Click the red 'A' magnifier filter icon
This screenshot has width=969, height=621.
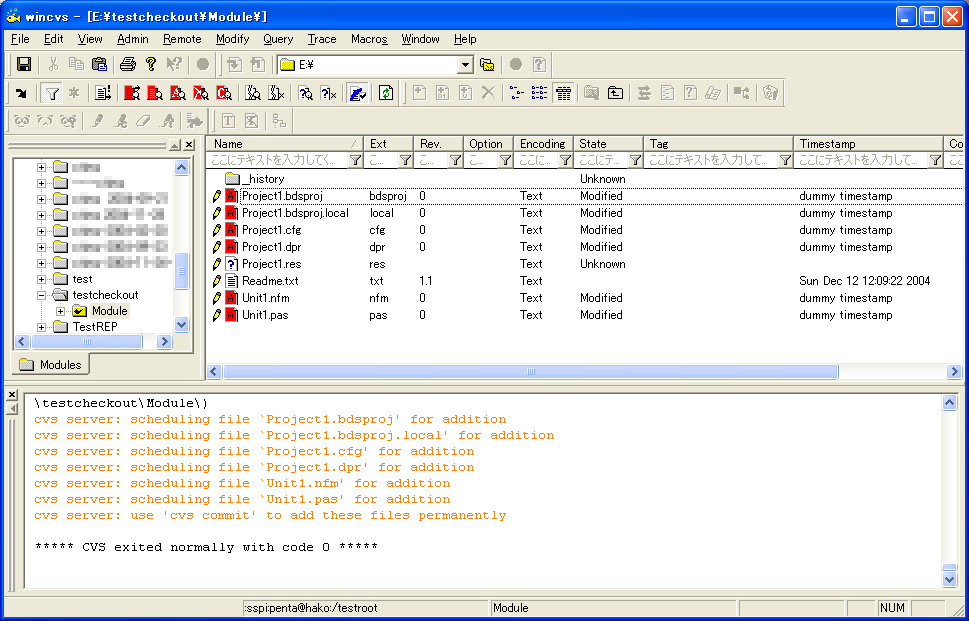(x=179, y=93)
